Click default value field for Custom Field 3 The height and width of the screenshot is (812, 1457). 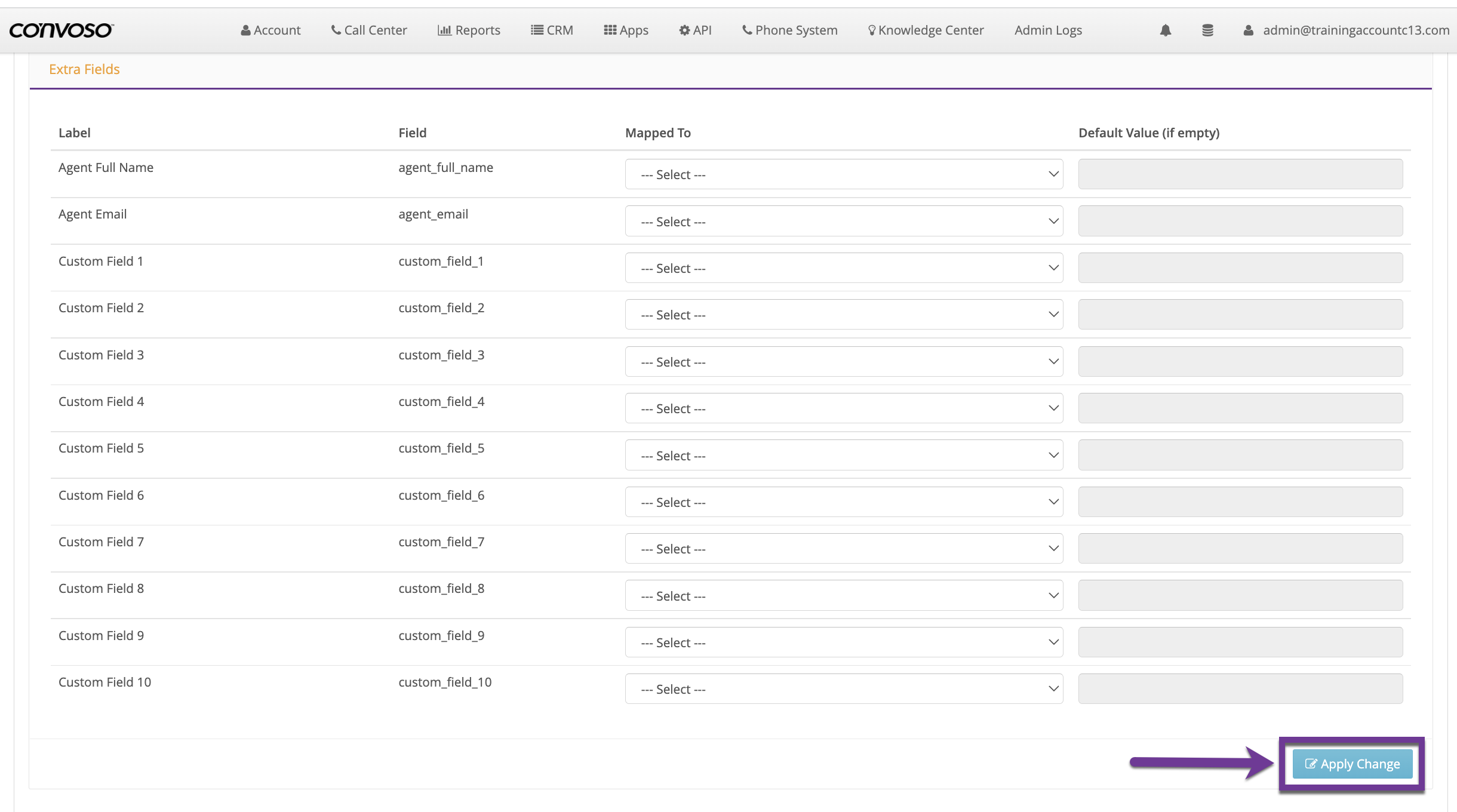(1240, 362)
